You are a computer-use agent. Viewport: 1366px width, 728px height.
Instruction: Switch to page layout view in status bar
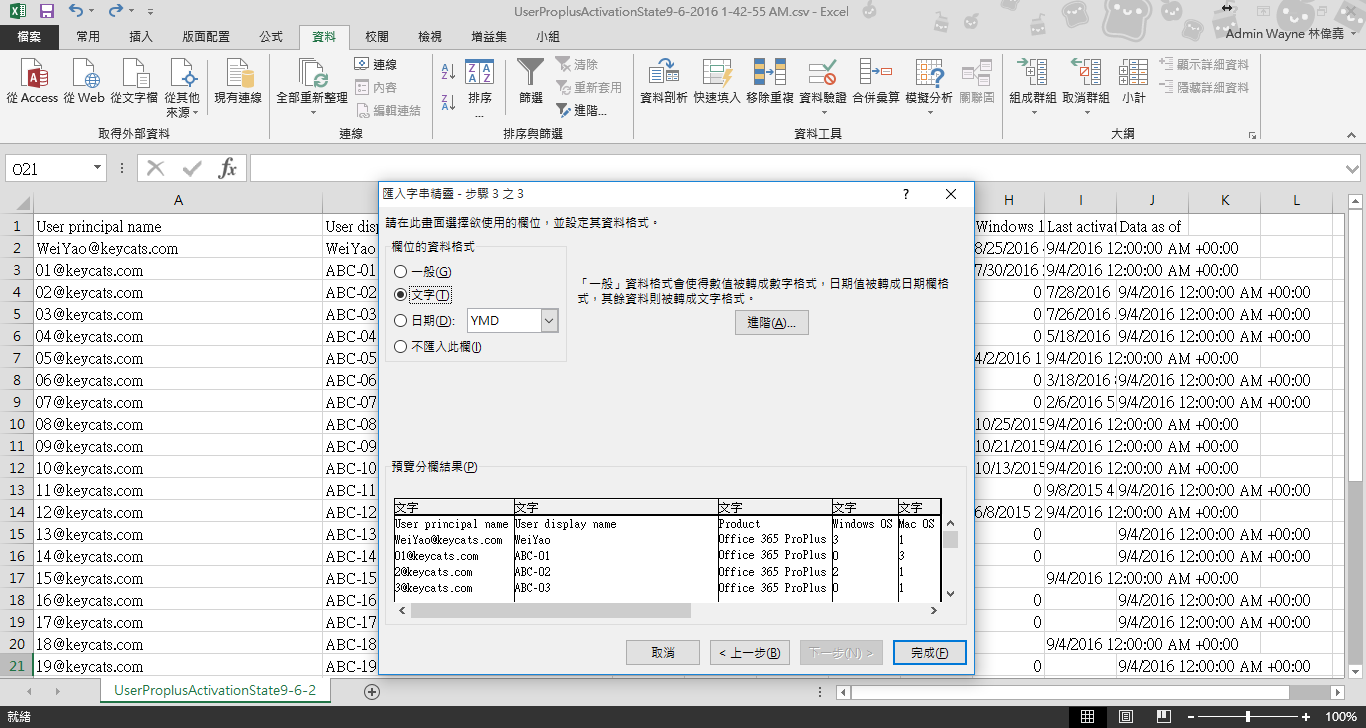coord(1124,717)
